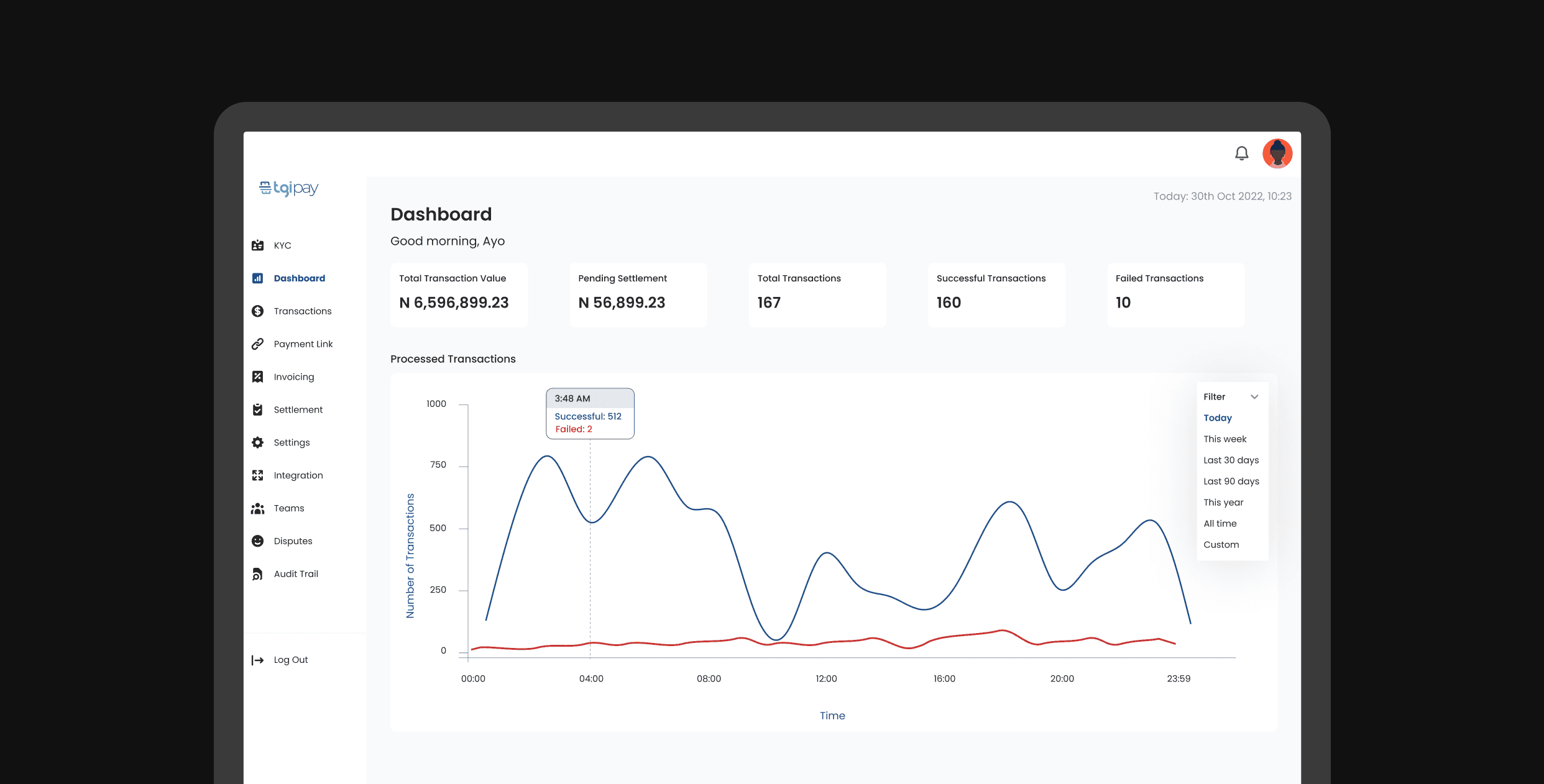Click the KYC sidebar icon

click(257, 245)
